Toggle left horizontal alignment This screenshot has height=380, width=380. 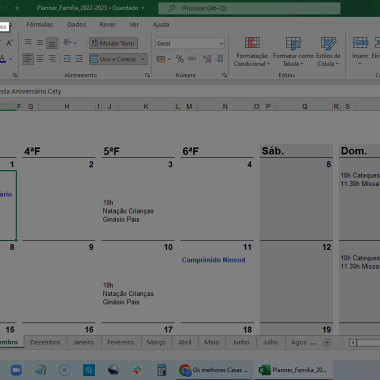point(28,59)
